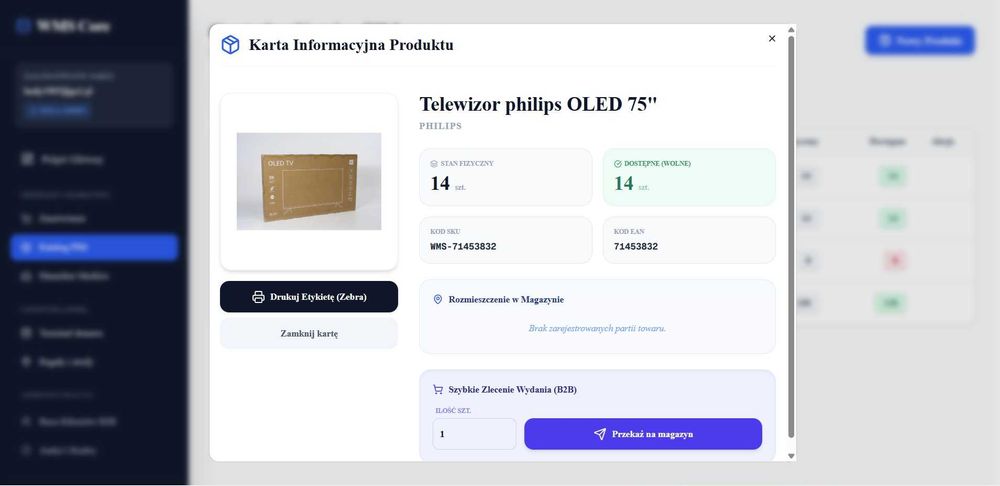1000x486 pixels.
Task: Focus the Ilość szt. quantity field
Action: click(x=474, y=434)
